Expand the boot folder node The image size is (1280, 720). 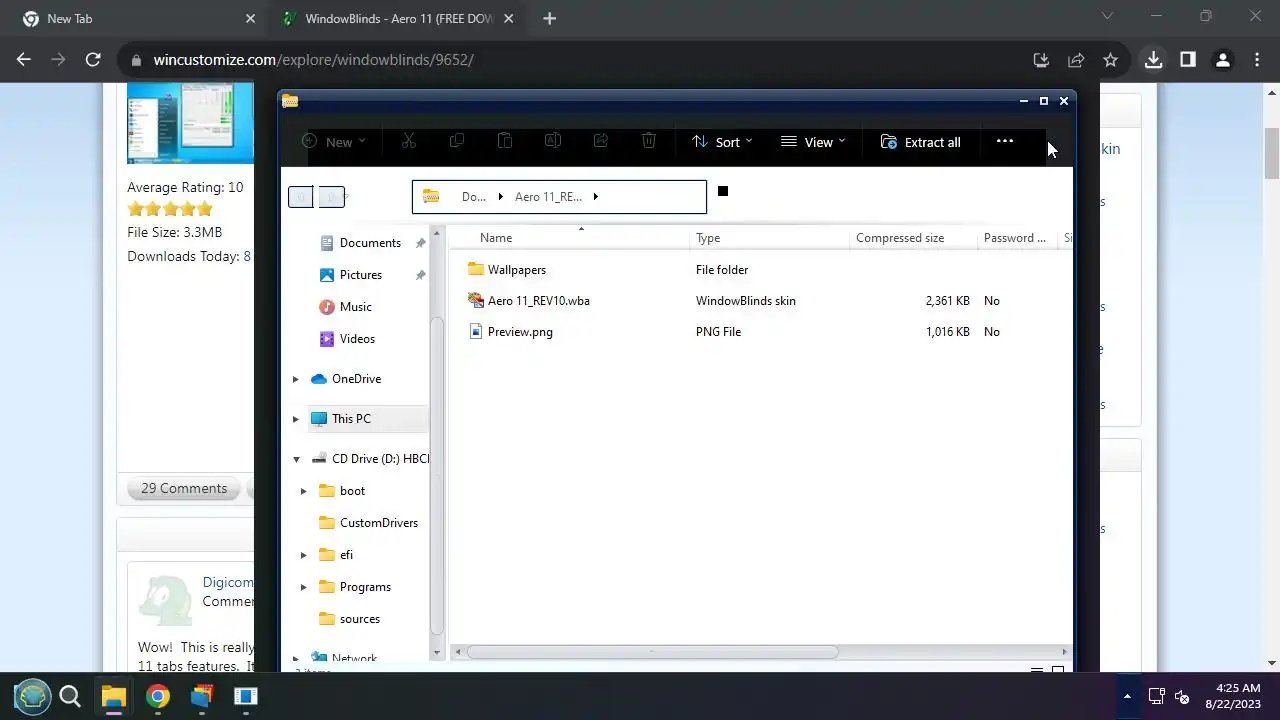[304, 491]
